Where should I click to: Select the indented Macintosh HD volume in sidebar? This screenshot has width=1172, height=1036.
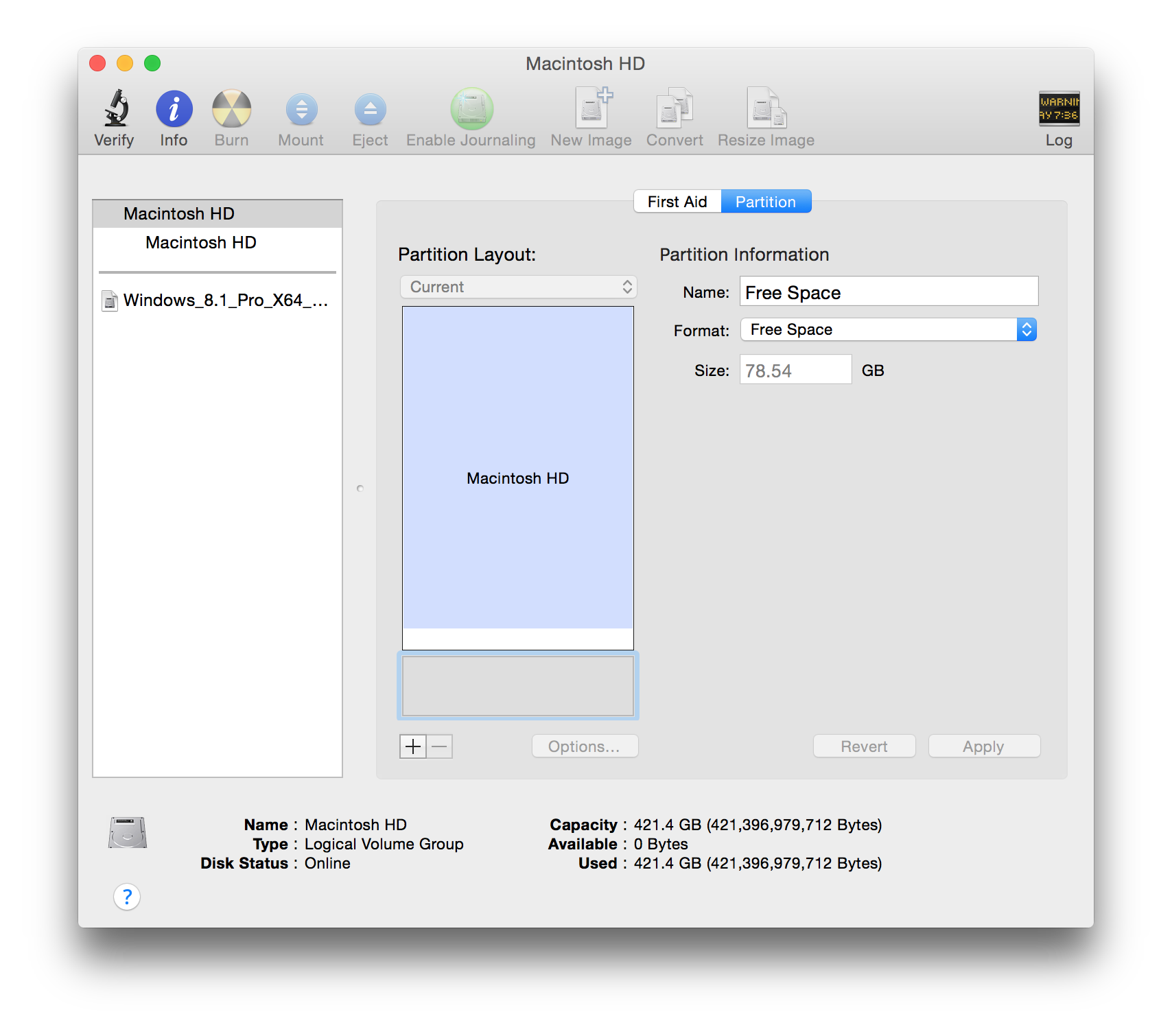click(x=218, y=243)
